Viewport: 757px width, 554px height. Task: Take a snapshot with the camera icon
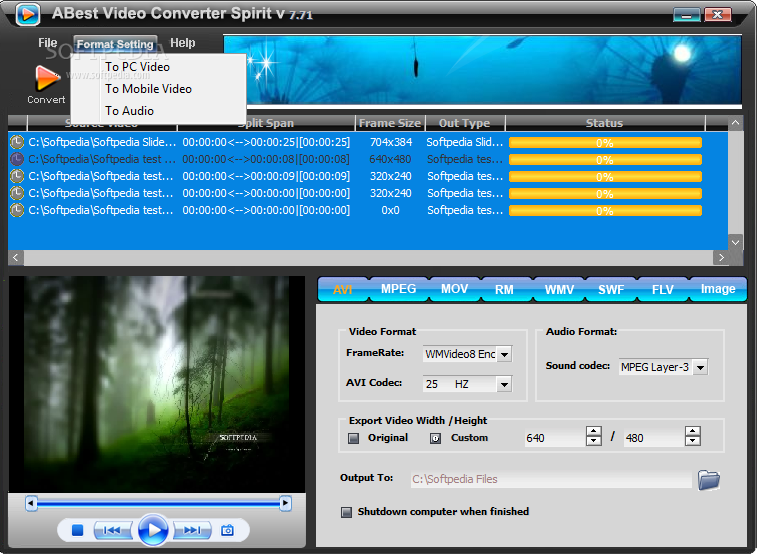tap(227, 530)
